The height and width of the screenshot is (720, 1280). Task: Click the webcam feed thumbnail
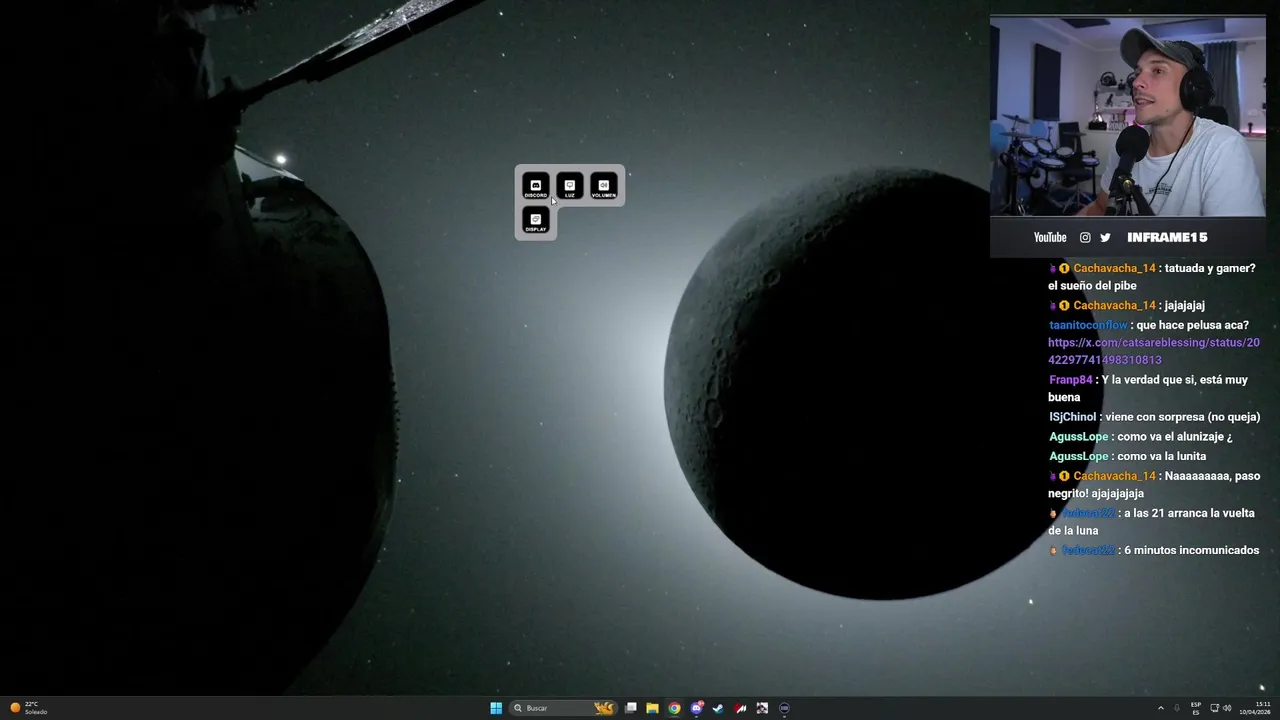1128,116
